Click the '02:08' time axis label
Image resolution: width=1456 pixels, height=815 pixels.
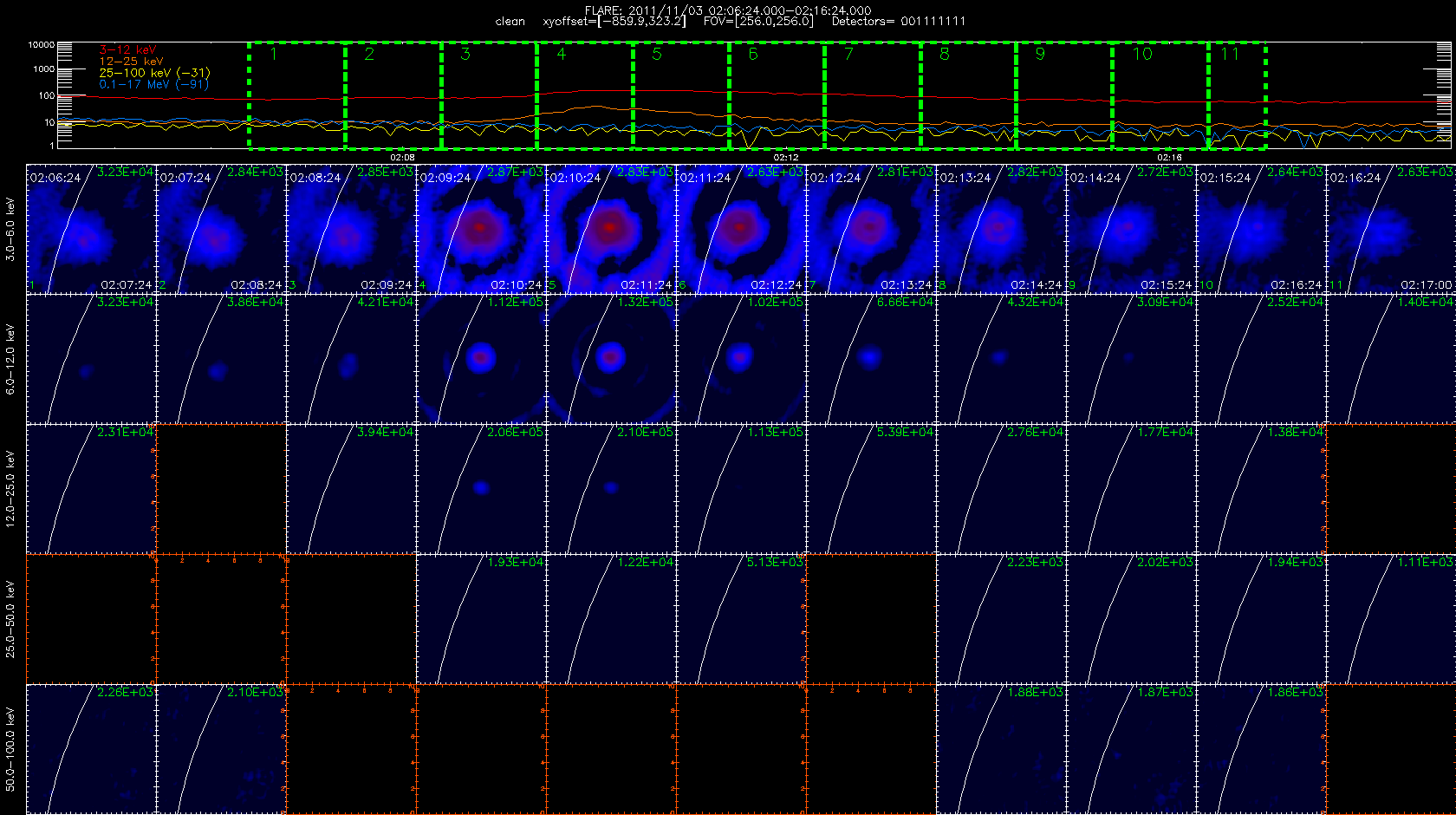pyautogui.click(x=402, y=157)
